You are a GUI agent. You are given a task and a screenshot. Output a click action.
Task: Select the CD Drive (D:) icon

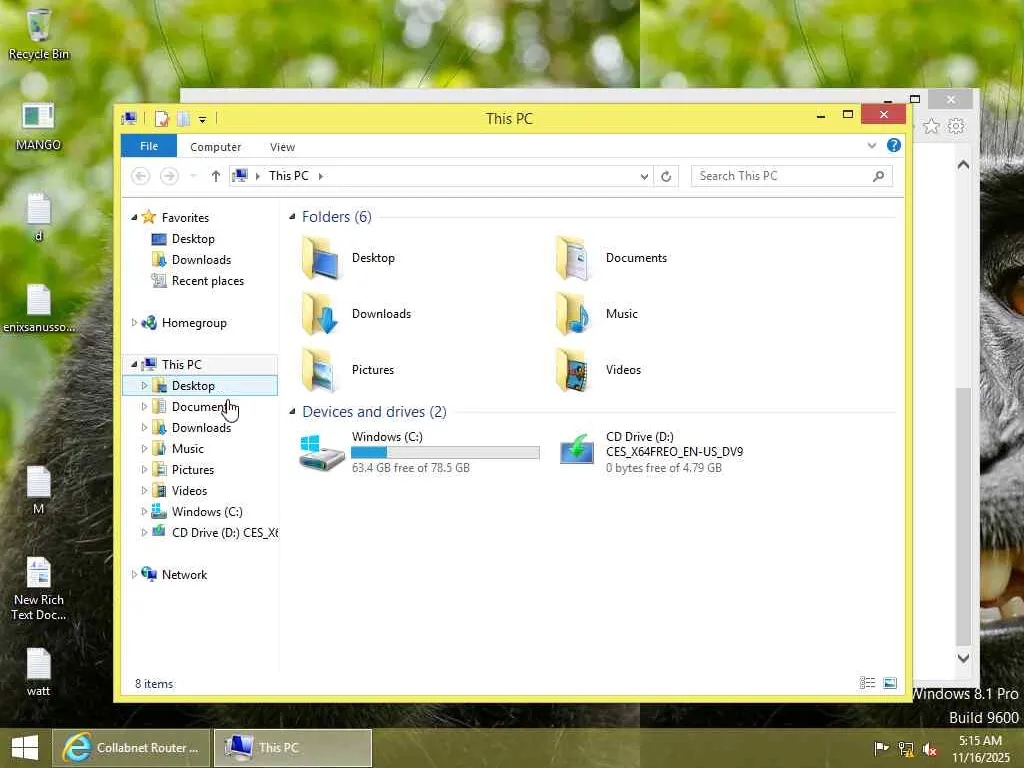pos(577,451)
